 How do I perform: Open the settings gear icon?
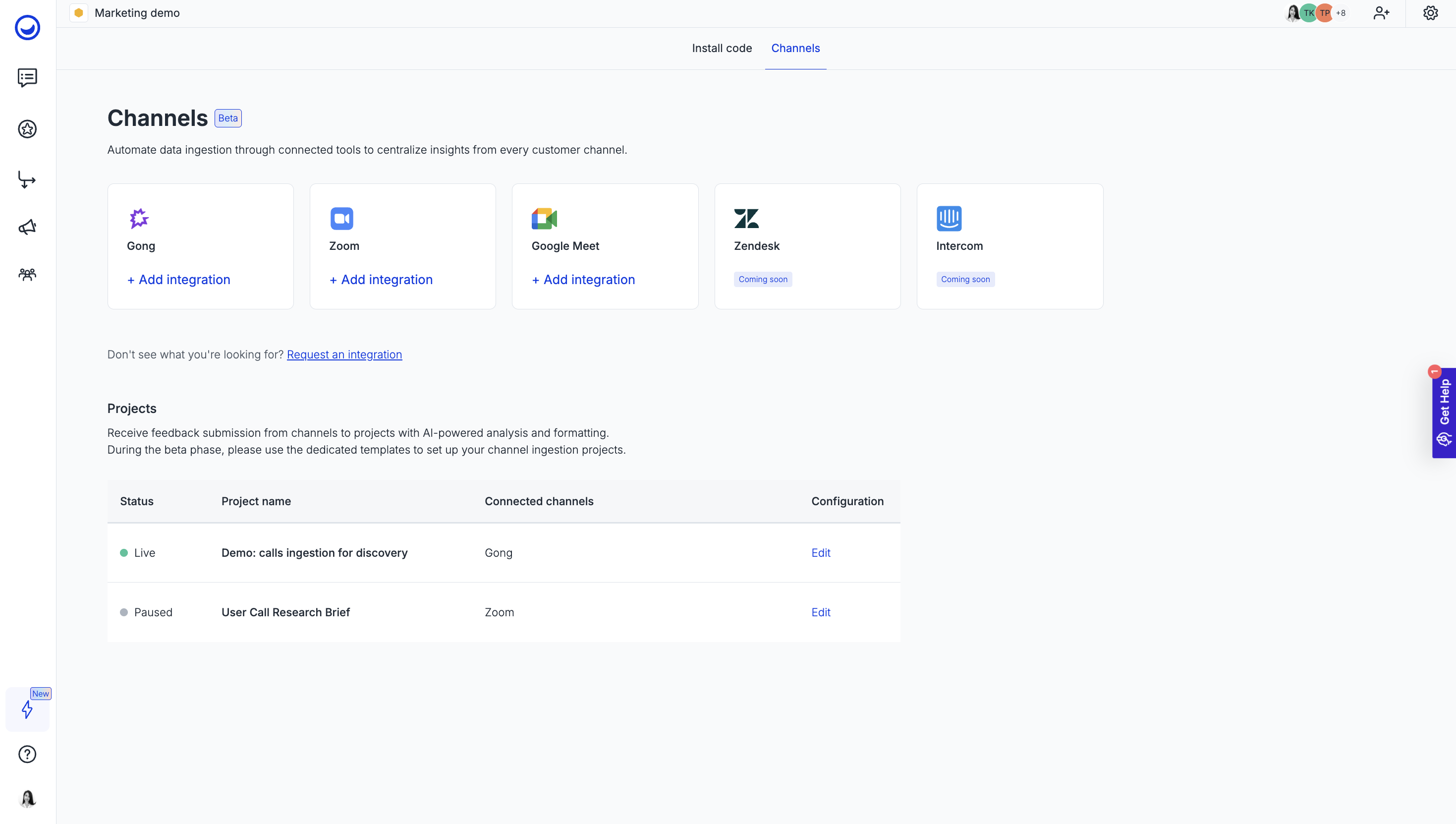tap(1430, 13)
